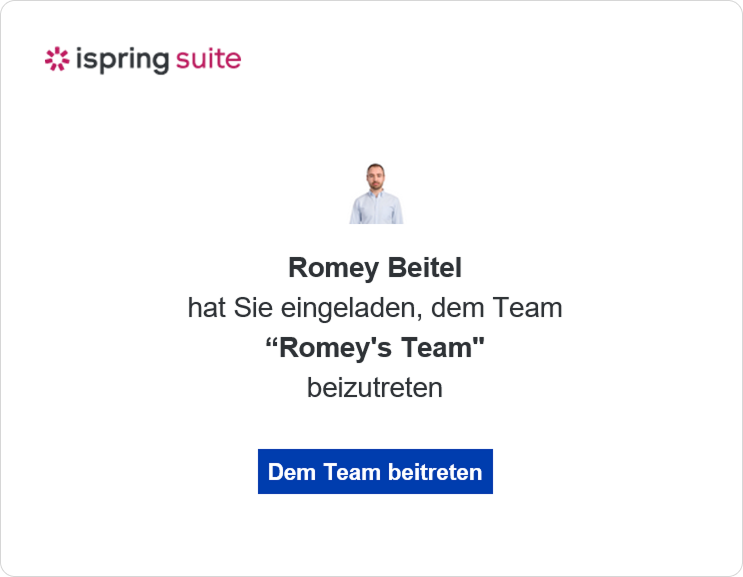Viewport: 743px width, 577px height.
Task: Click the first name "Romey" in the heading
Action: 334,269
